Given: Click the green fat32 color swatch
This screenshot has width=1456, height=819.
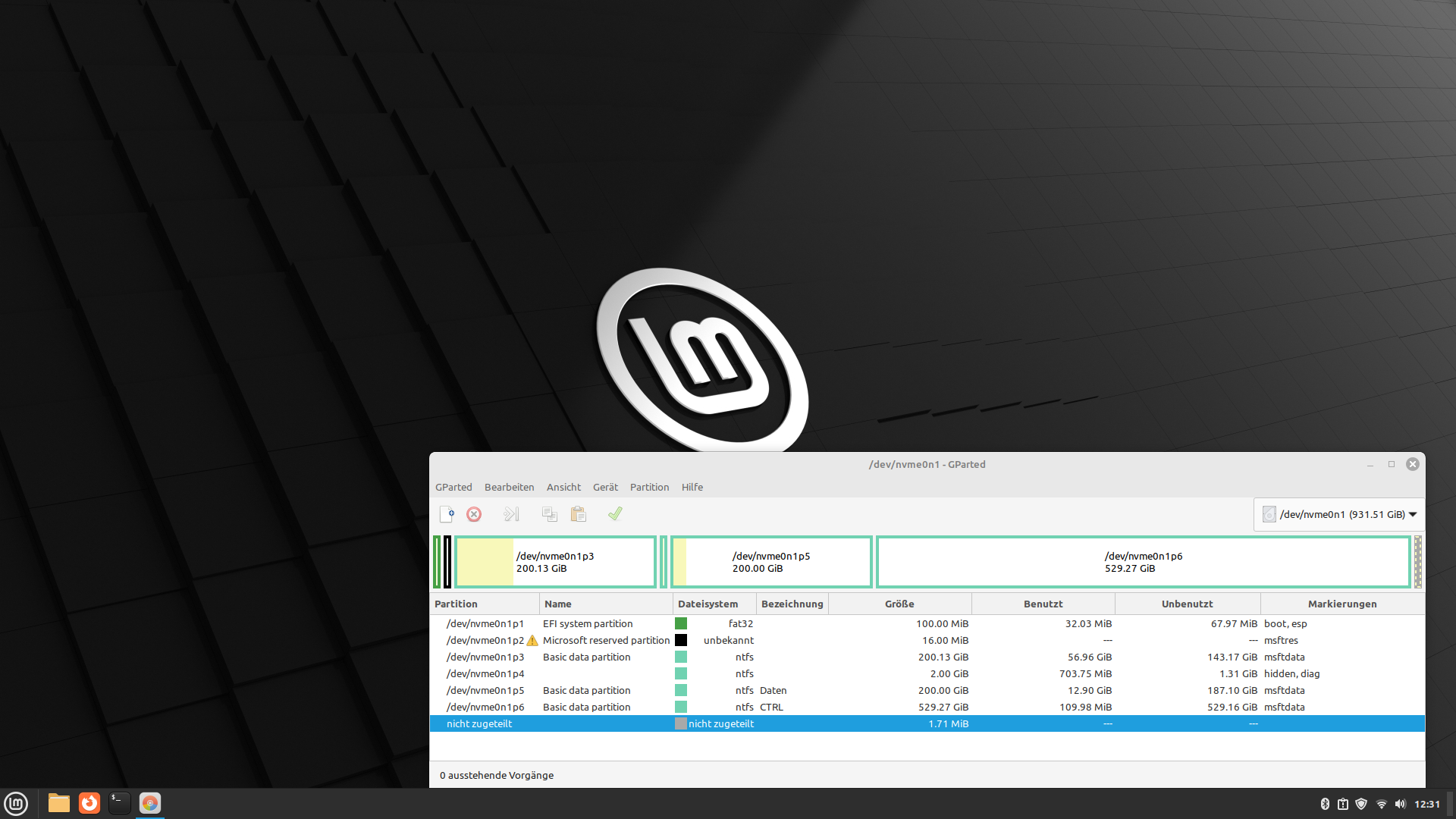Looking at the screenshot, I should [x=681, y=623].
